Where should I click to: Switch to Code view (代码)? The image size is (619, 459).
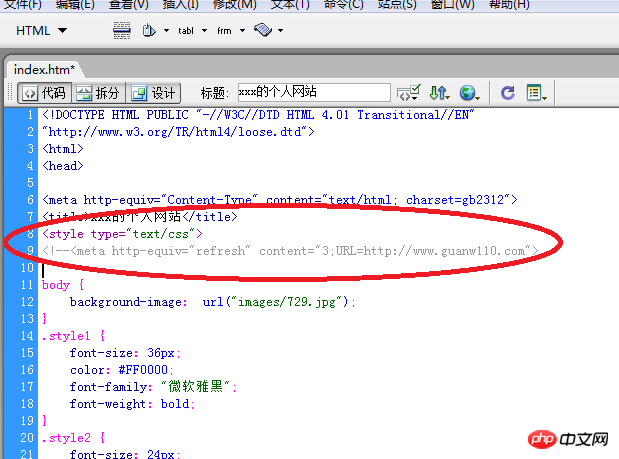click(45, 93)
